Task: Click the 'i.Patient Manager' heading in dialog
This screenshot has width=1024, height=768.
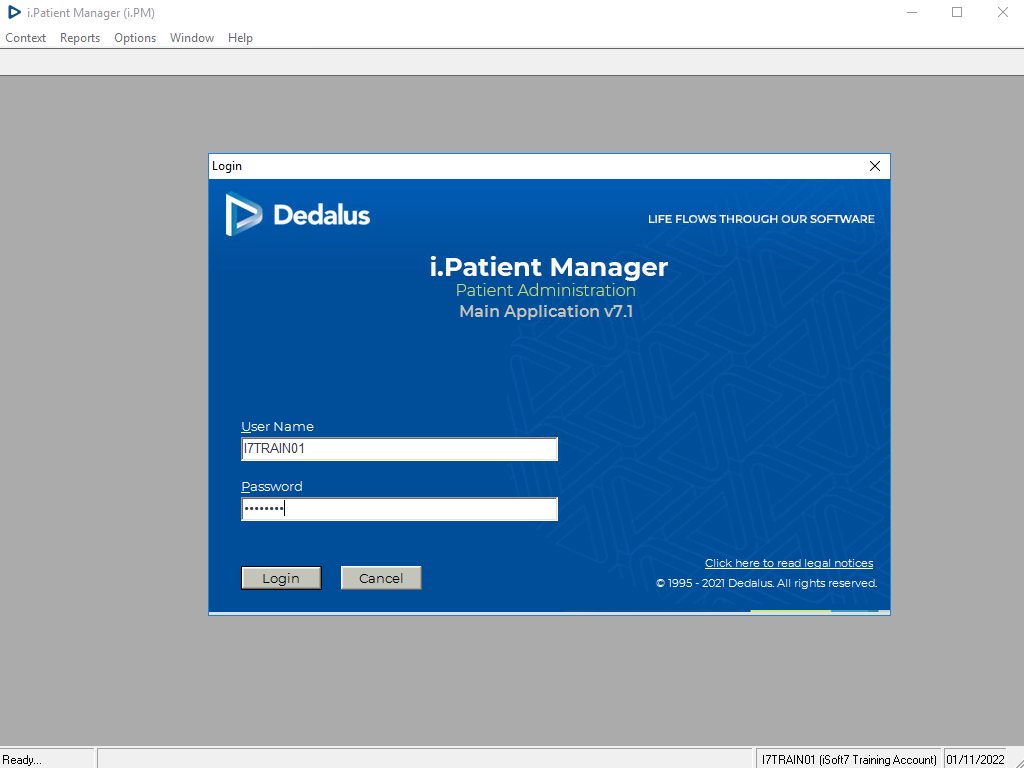Action: [x=549, y=266]
